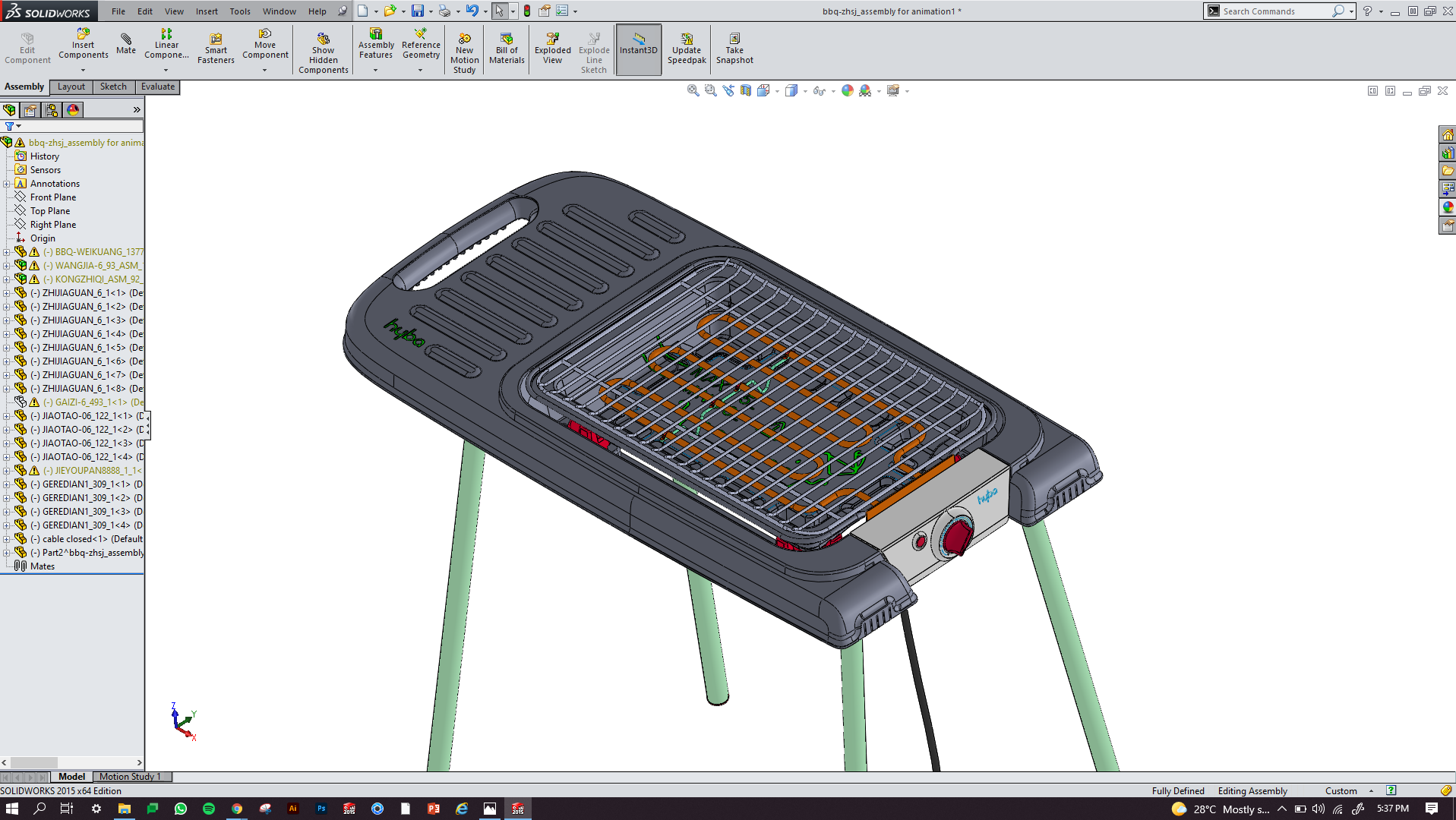
Task: Open the Linear Component Pattern dropdown arrow
Action: (166, 71)
